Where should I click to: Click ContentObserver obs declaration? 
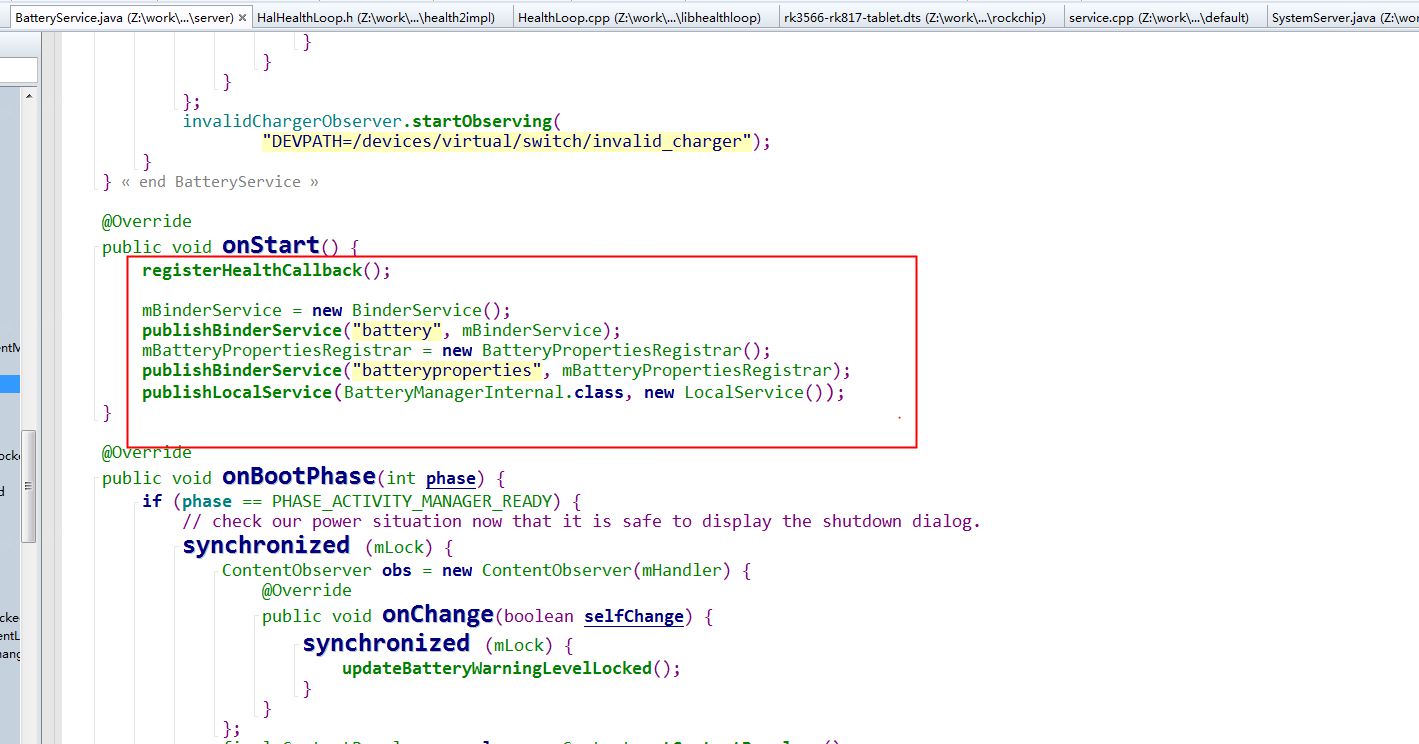pos(316,570)
